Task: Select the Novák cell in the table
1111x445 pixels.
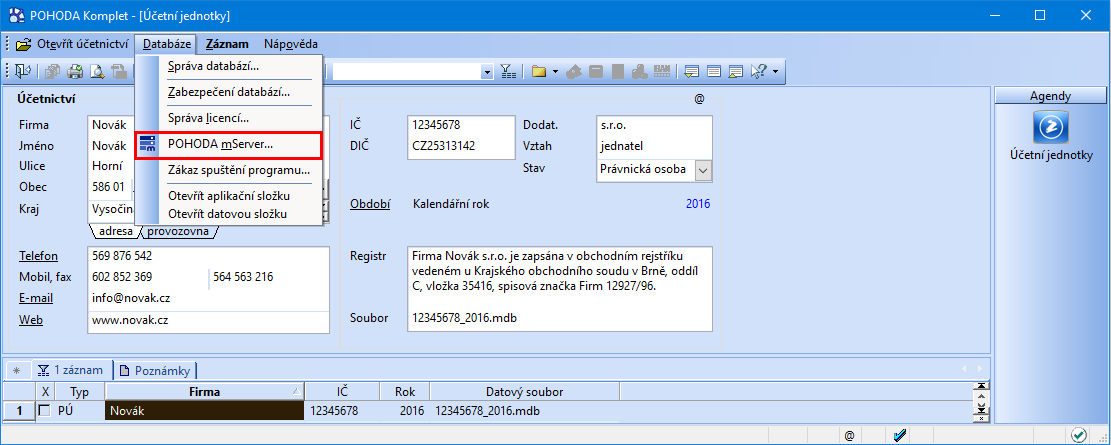Action: coord(205,410)
